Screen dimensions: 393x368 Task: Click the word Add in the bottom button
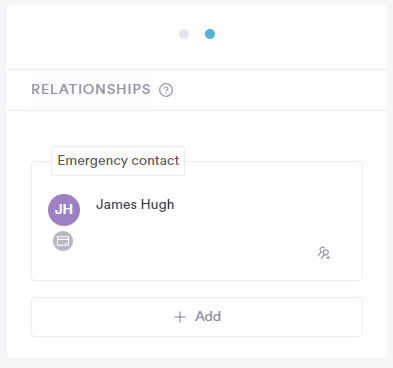click(x=208, y=316)
